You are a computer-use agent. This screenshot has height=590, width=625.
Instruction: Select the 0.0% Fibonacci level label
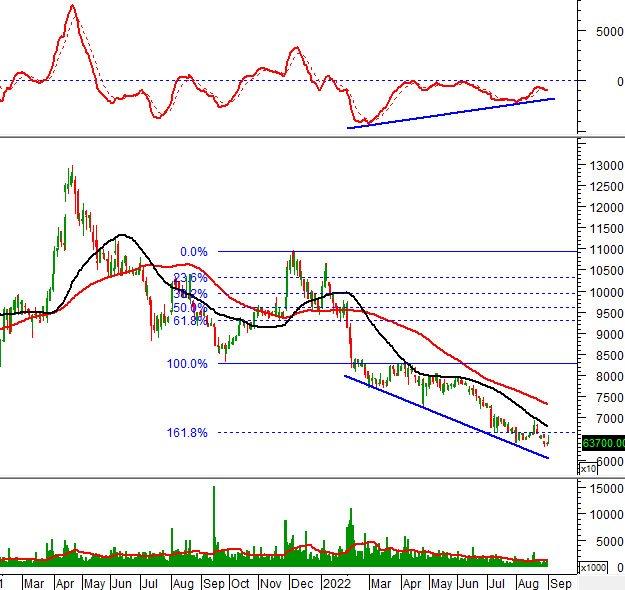pos(193,252)
